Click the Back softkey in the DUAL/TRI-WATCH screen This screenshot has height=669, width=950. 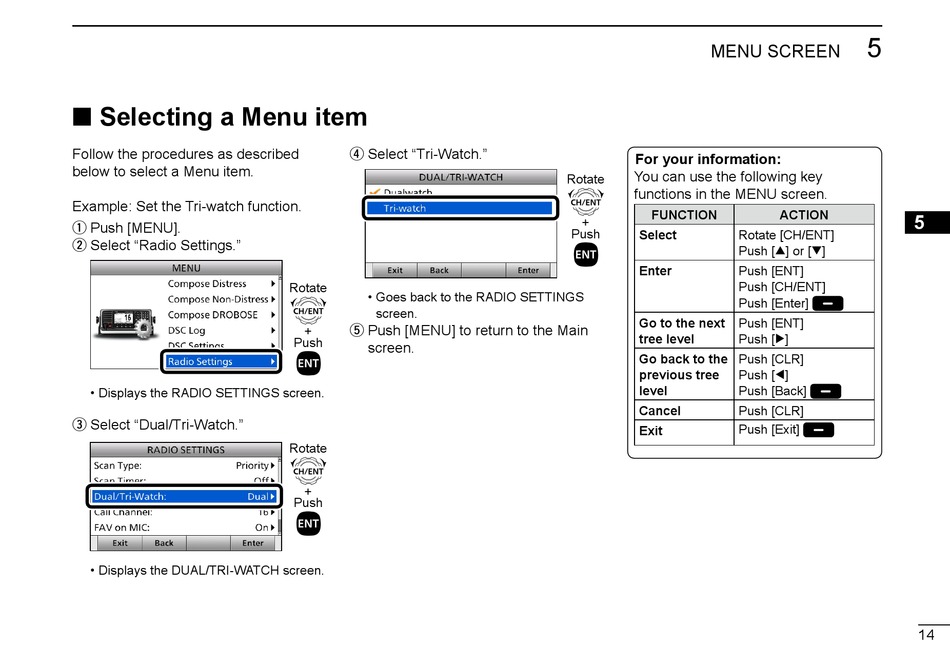(x=439, y=270)
